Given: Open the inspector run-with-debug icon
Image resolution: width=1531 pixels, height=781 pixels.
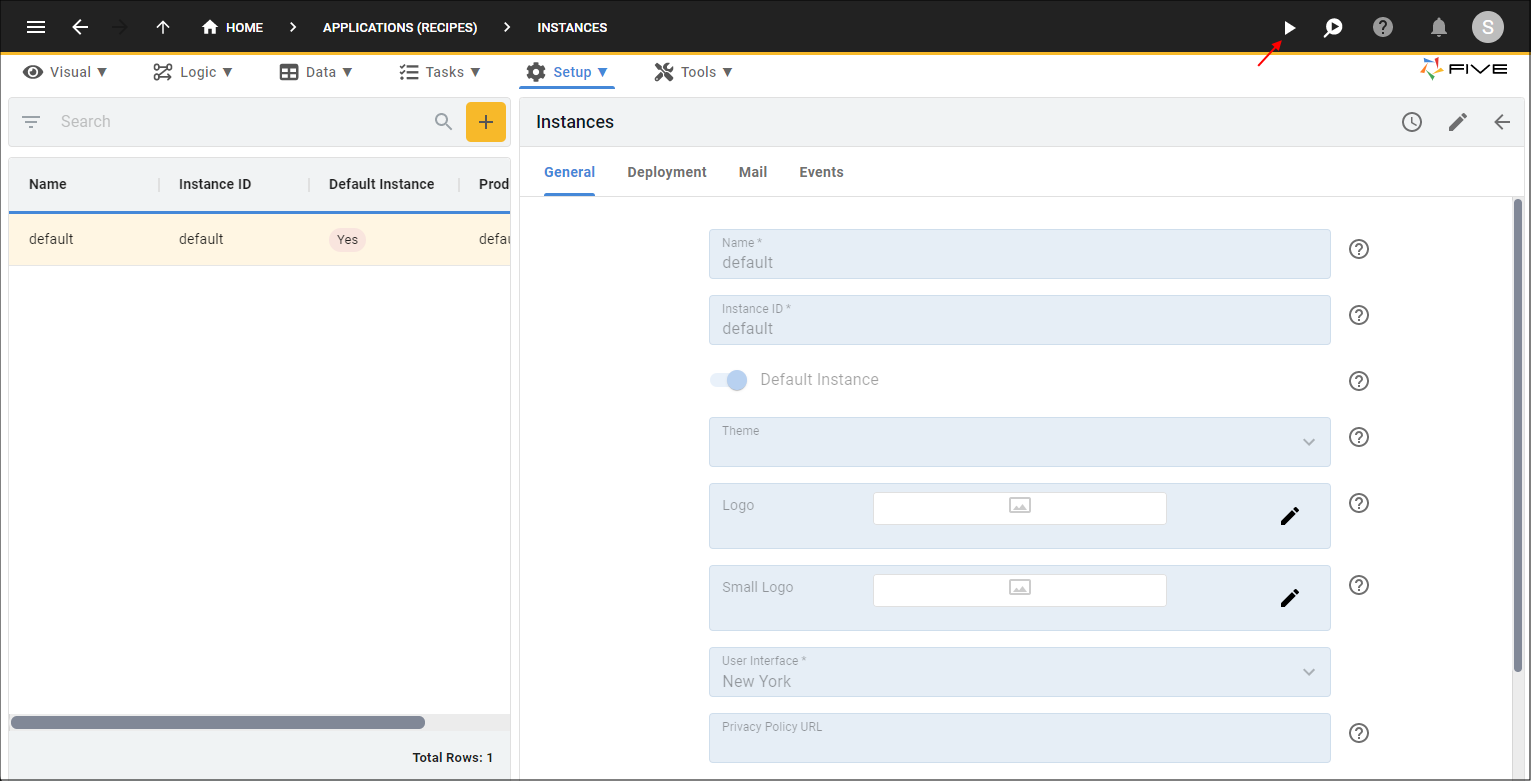Looking at the screenshot, I should coord(1333,28).
